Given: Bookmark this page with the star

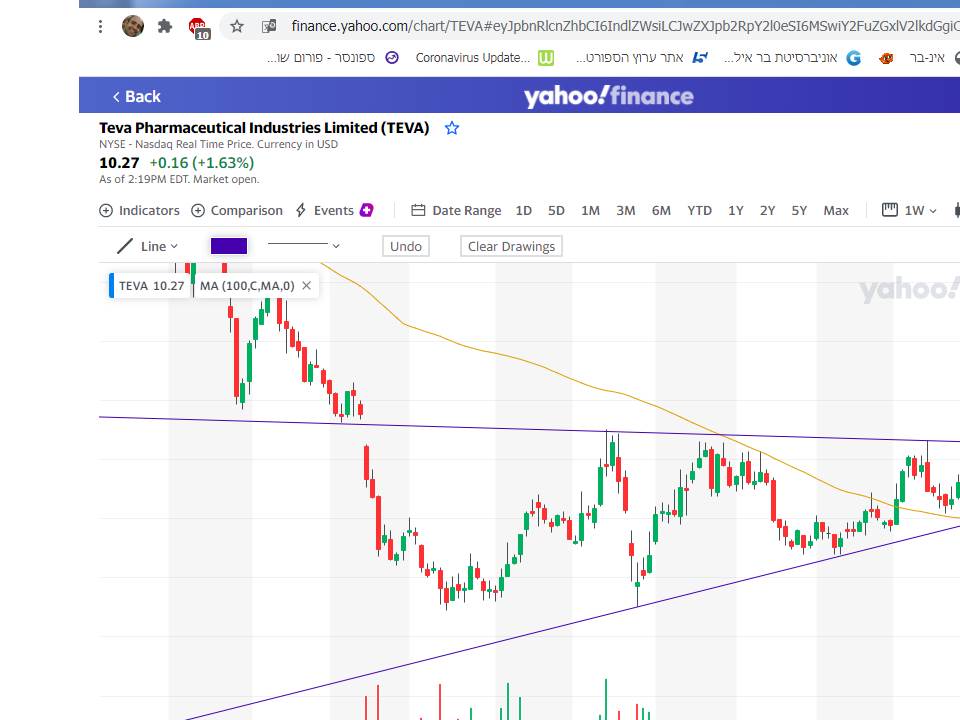Looking at the screenshot, I should coord(237,26).
